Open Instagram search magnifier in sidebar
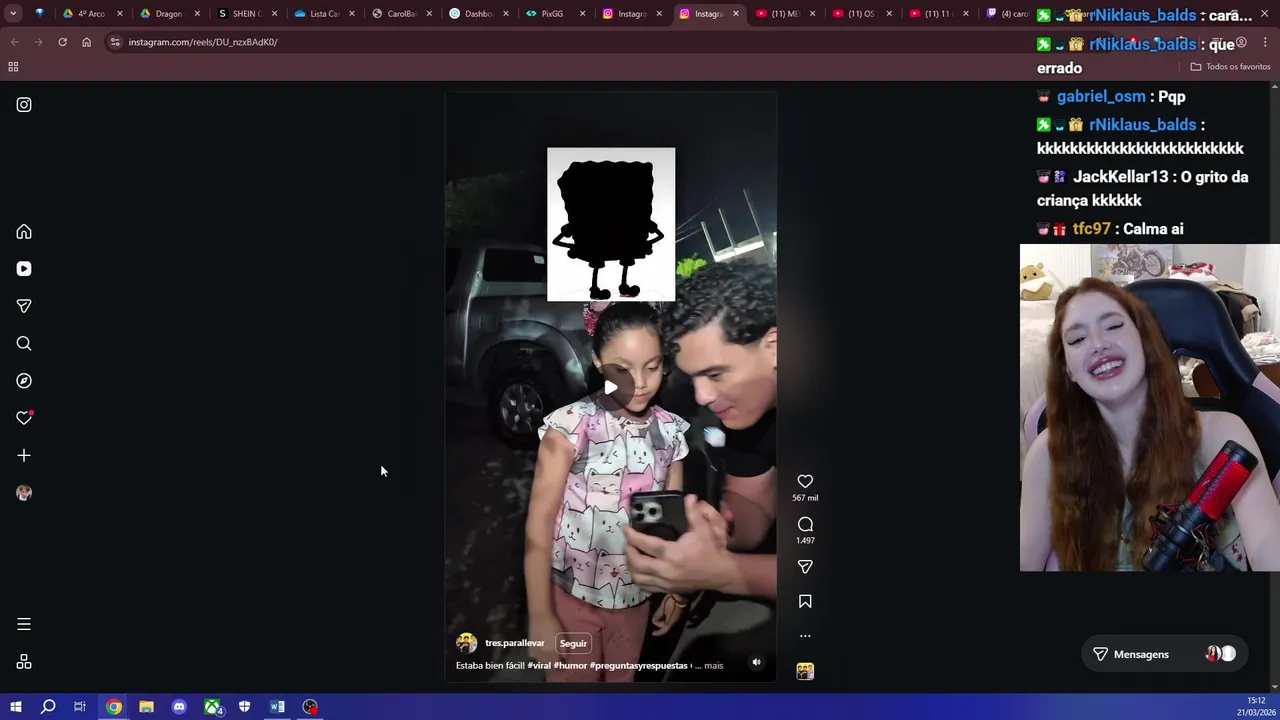The image size is (1280, 720). pyautogui.click(x=24, y=344)
